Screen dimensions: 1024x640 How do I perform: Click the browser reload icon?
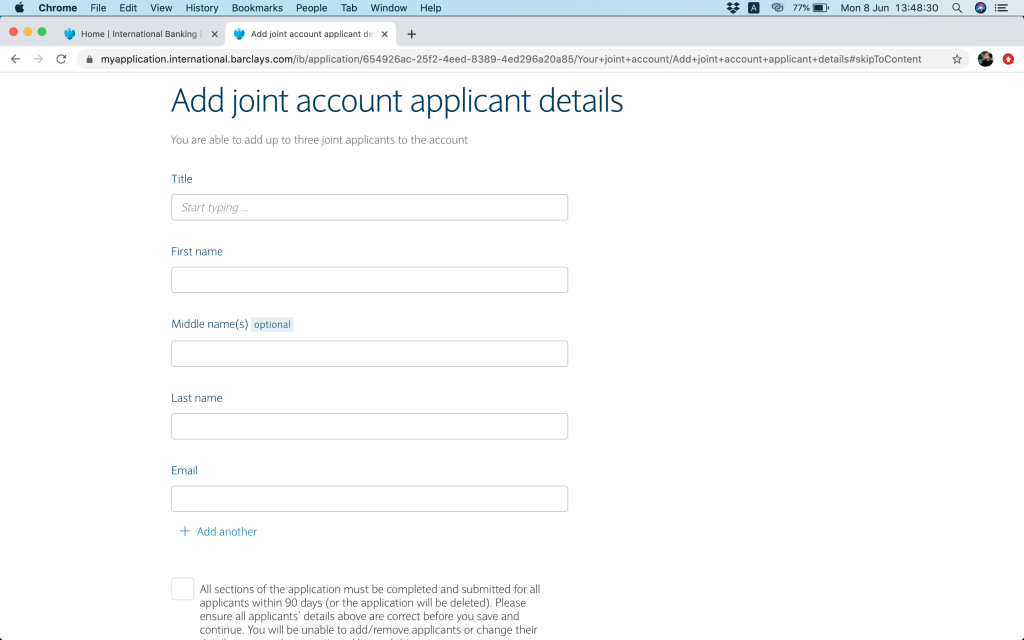click(x=61, y=59)
